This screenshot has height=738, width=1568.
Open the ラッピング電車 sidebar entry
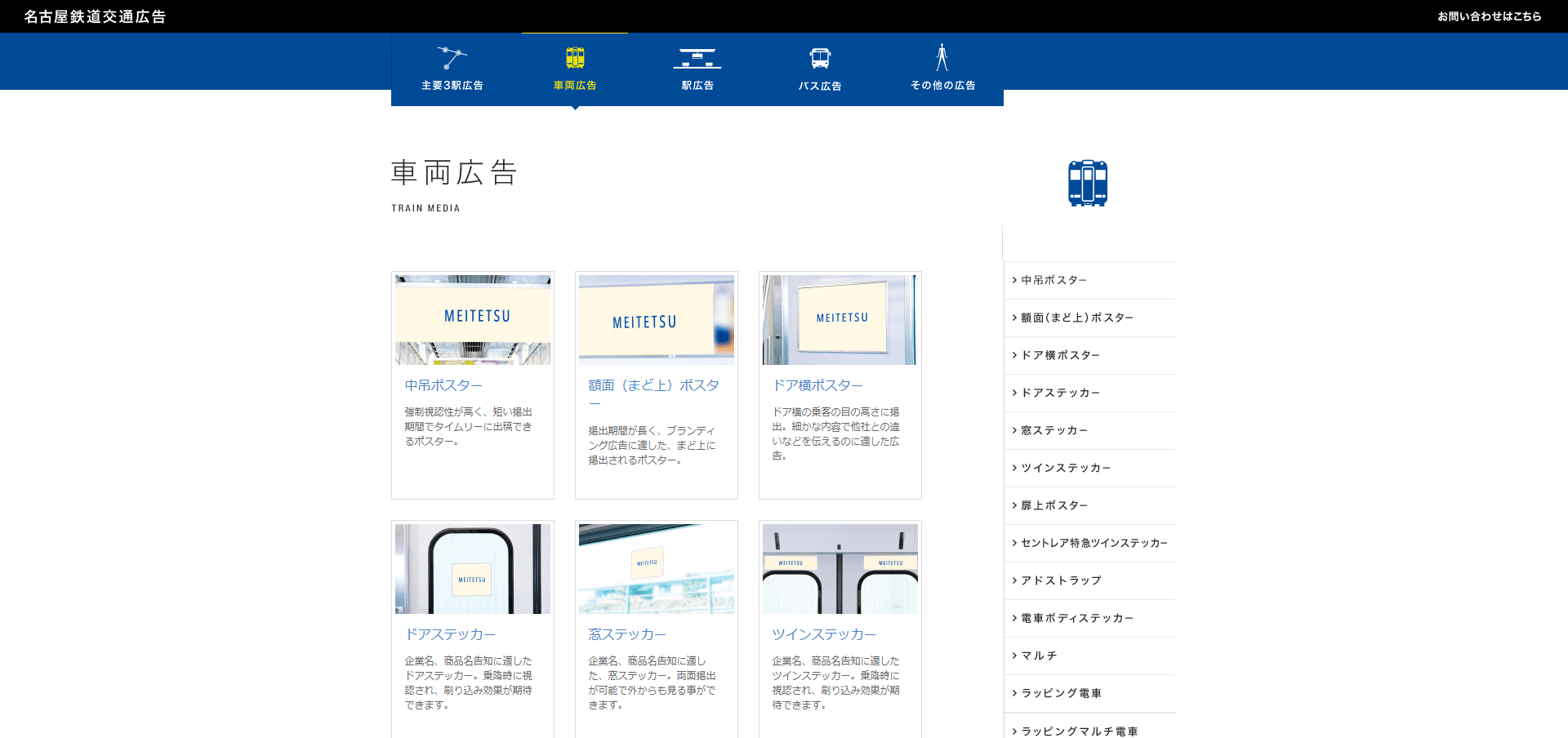1061,693
